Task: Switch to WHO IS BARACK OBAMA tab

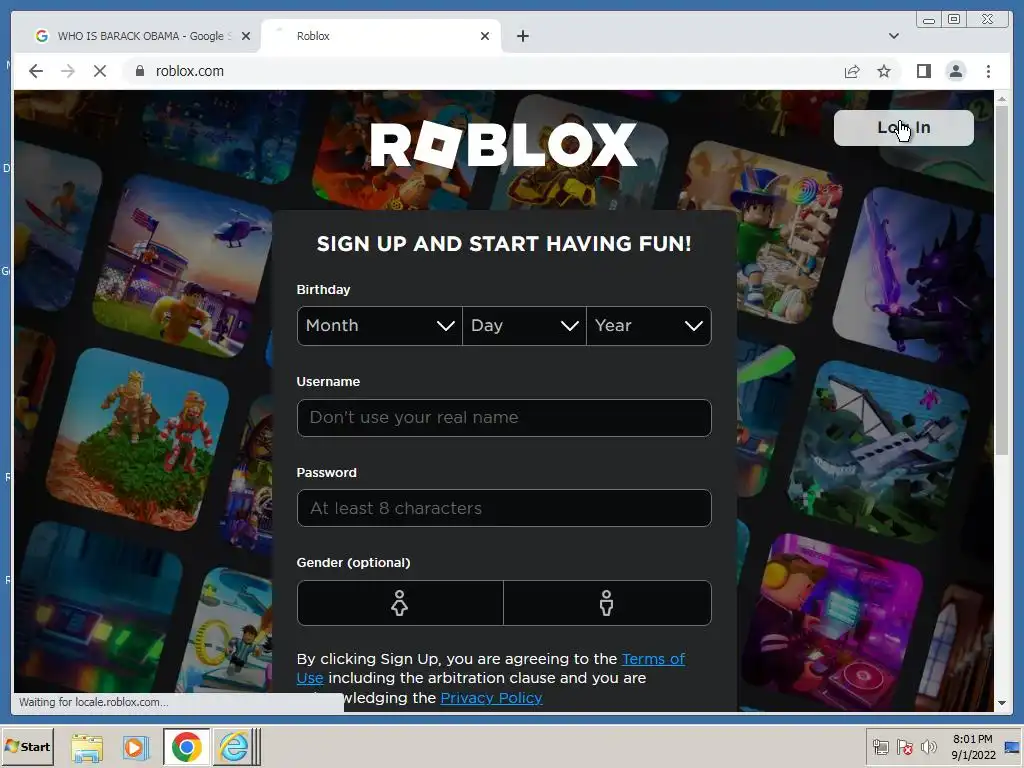Action: 144,36
